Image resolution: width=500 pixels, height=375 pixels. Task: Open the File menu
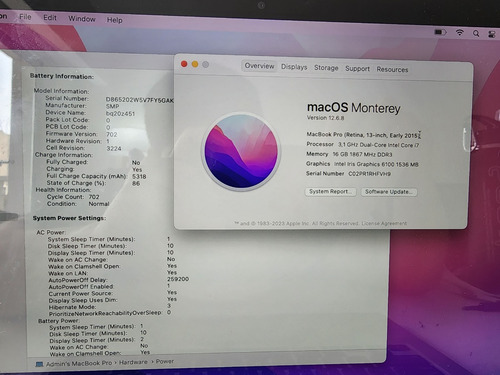[x=25, y=17]
